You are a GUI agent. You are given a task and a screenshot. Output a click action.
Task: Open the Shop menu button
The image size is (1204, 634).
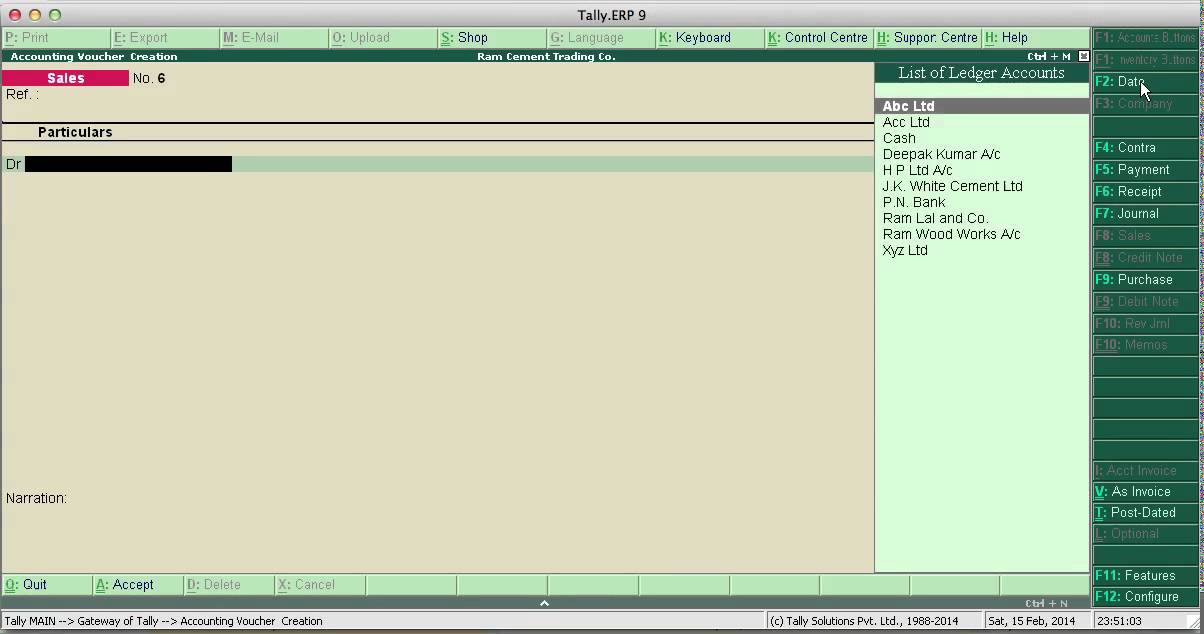tap(492, 38)
